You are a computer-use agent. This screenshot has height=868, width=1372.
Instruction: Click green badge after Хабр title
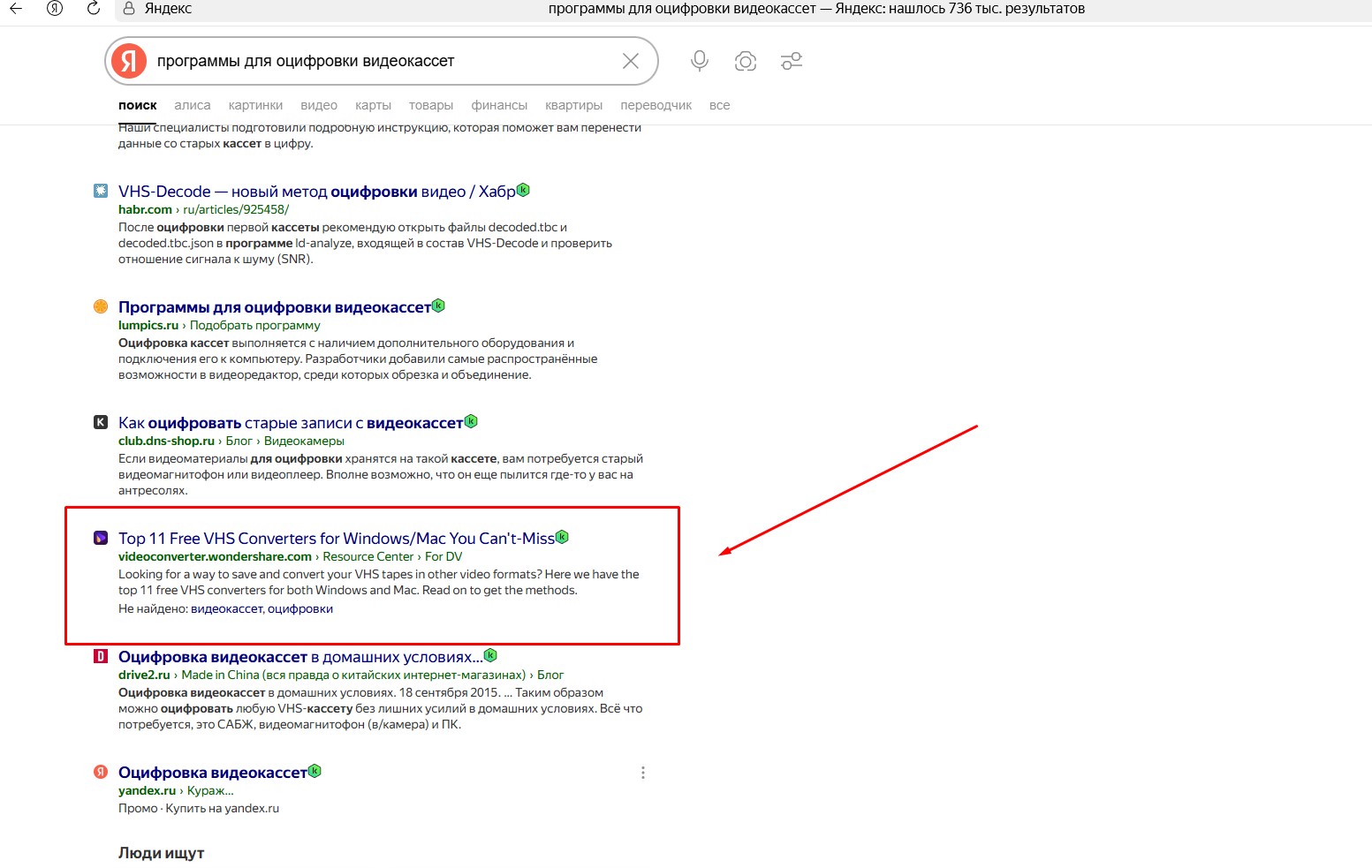(523, 190)
